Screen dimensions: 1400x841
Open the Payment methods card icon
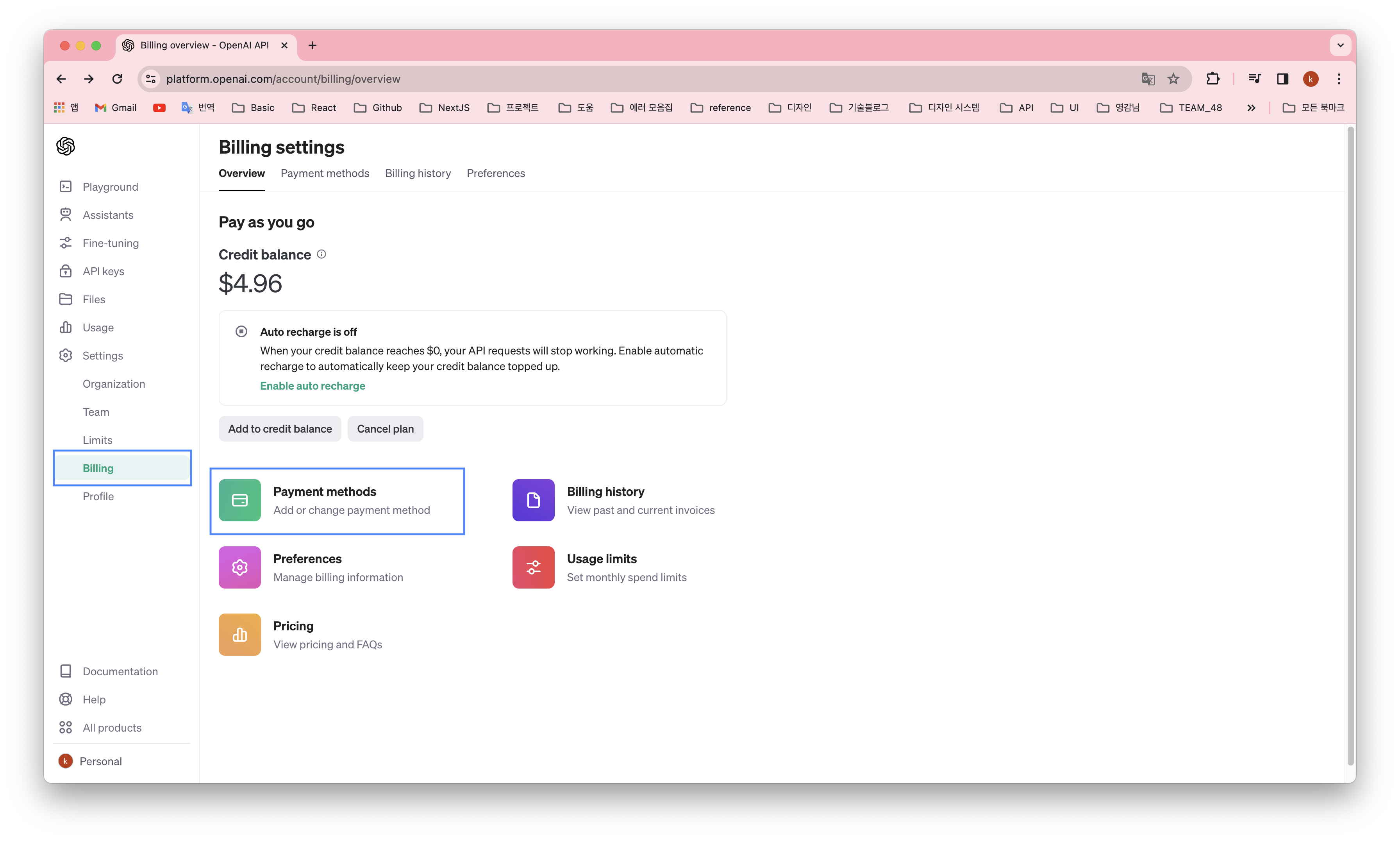[x=239, y=500]
